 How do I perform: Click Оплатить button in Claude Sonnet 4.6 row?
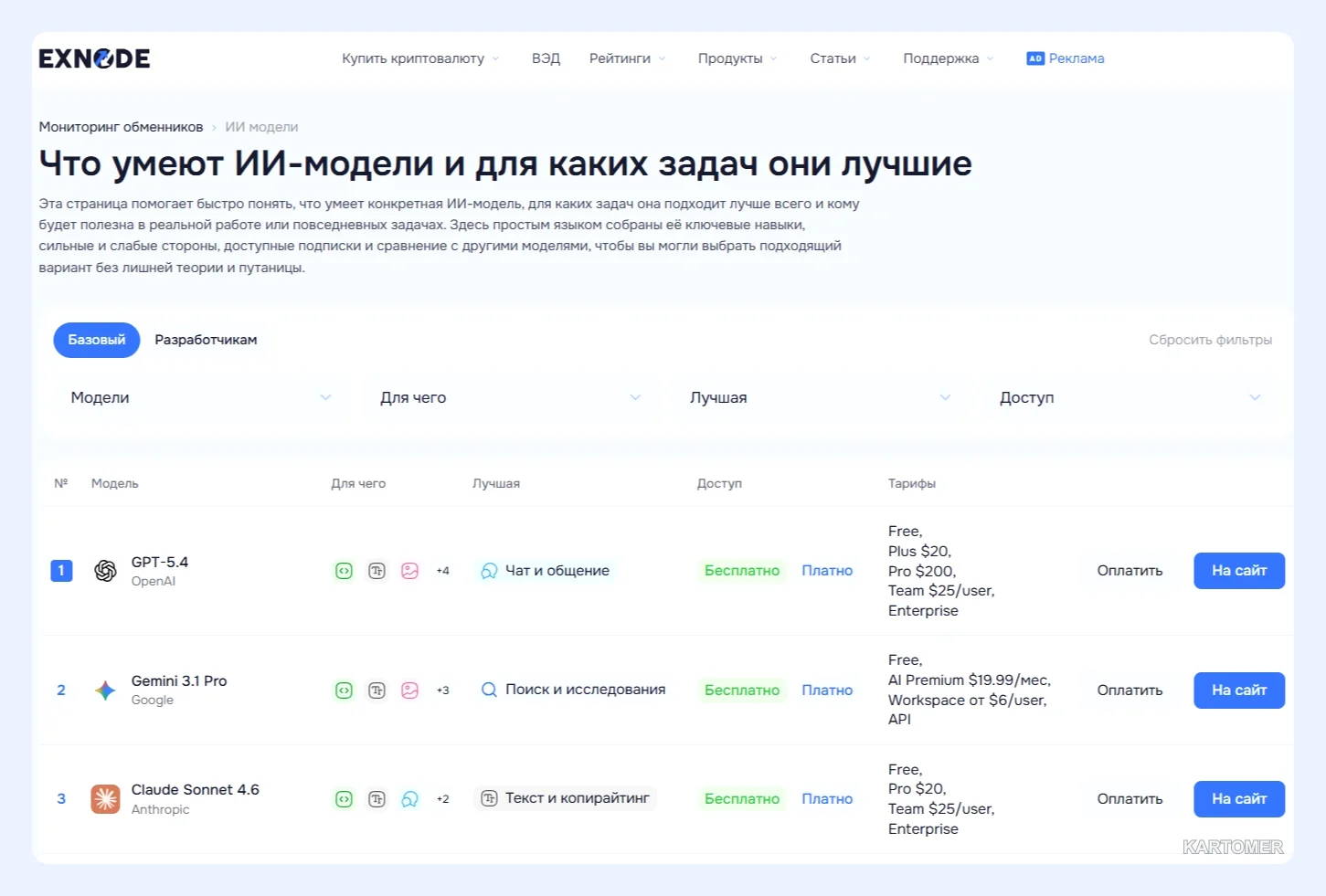(1130, 799)
